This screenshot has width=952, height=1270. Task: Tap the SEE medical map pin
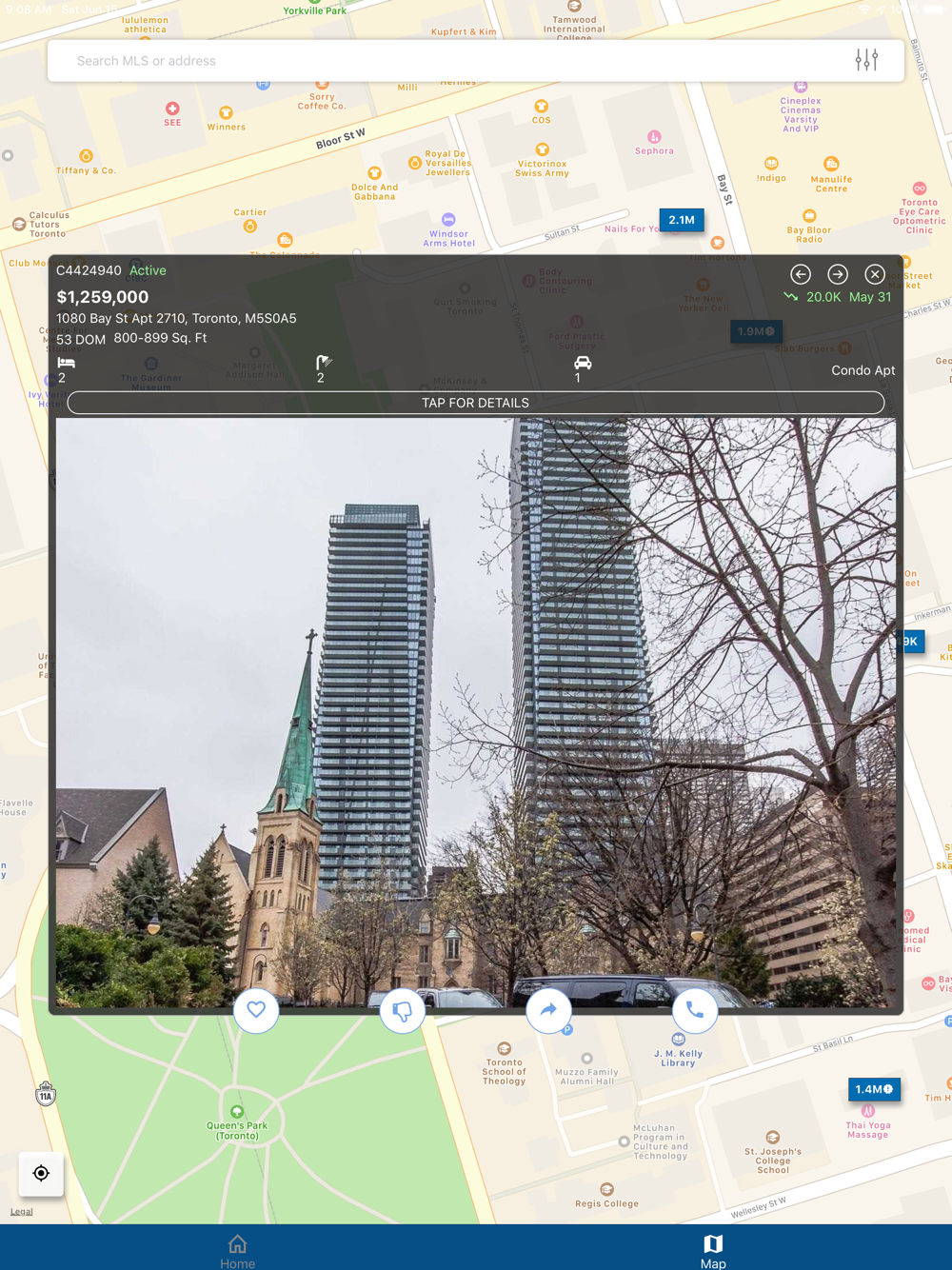[x=172, y=109]
